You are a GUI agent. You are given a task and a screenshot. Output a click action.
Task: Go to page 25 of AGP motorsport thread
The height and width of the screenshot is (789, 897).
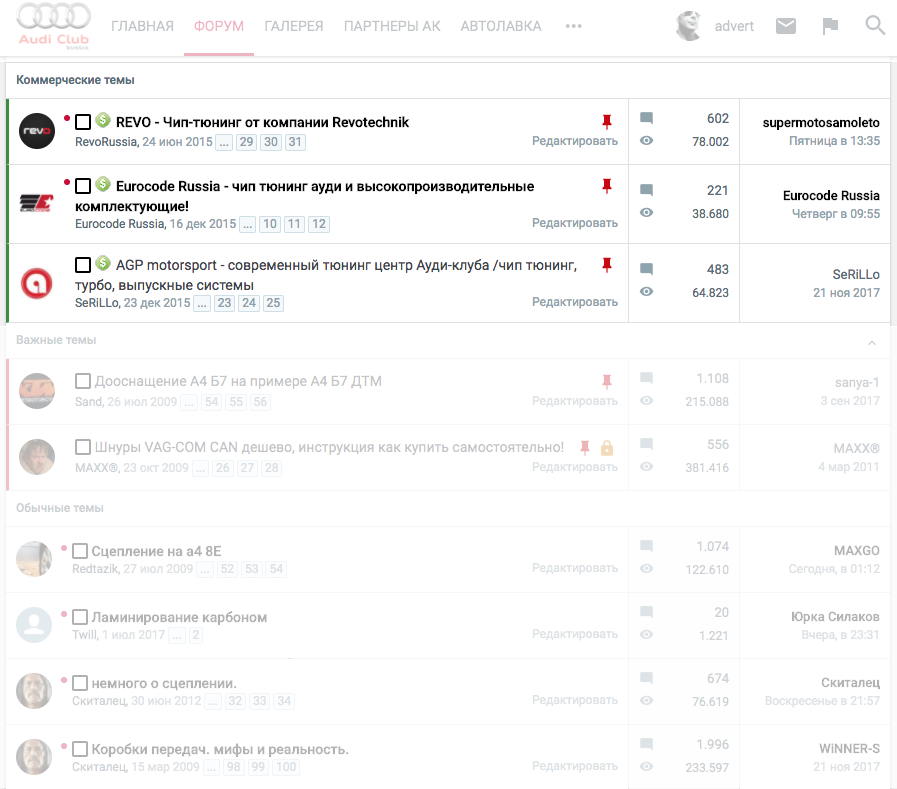[x=273, y=303]
